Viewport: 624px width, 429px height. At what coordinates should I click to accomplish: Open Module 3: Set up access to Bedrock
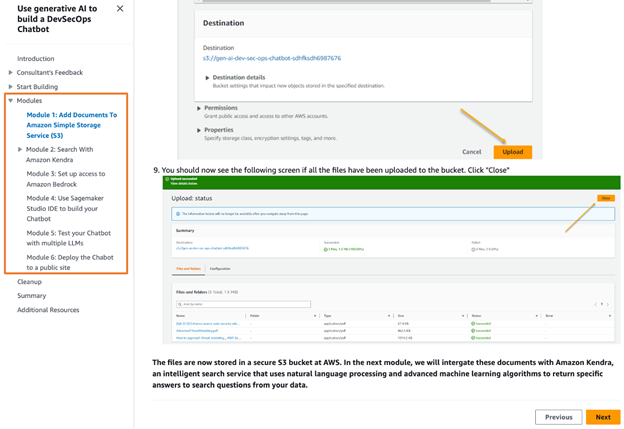[x=66, y=179]
